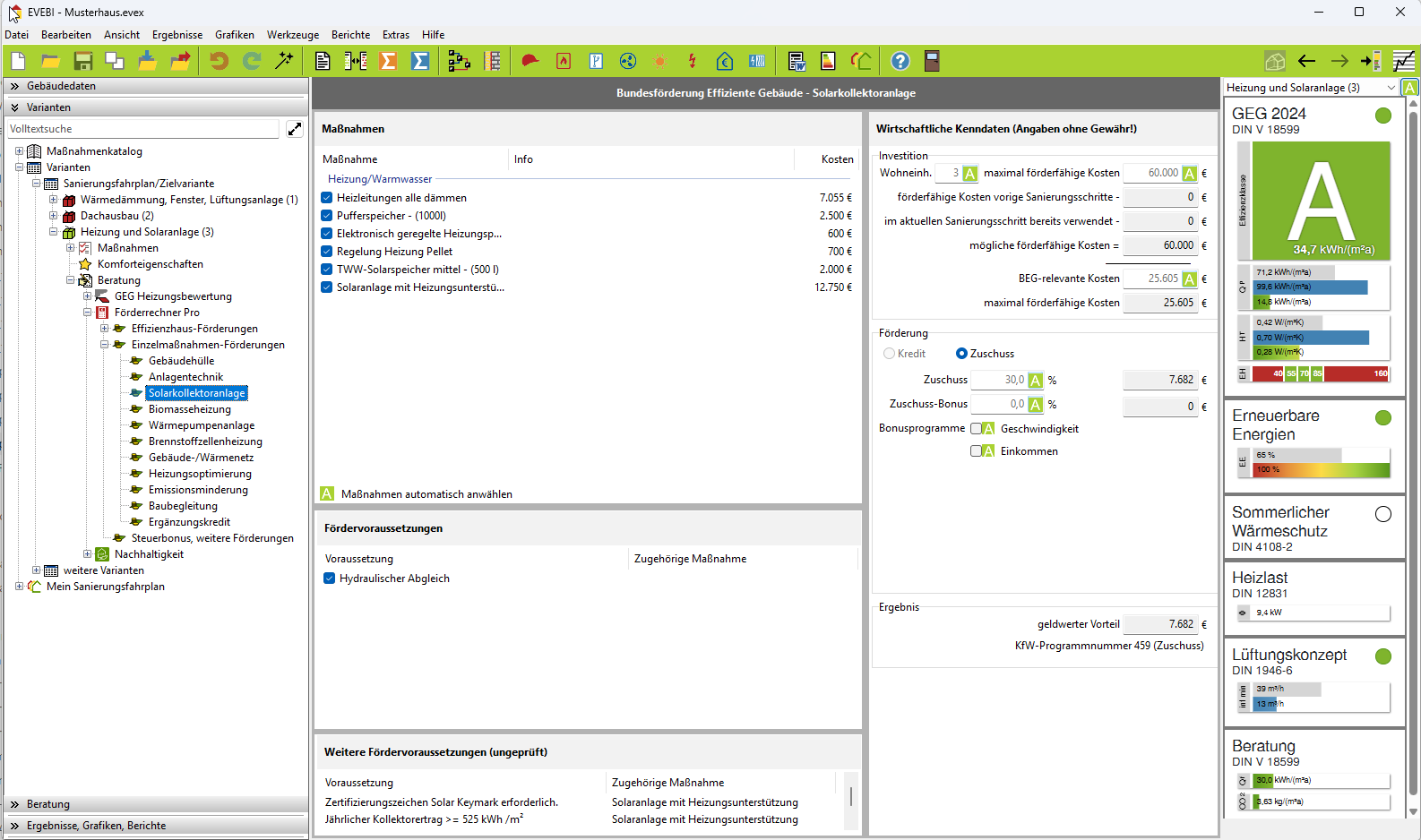Open the Heizung und Solaranlage variant dropdown
Screen dimensions: 1421x840
(1391, 88)
